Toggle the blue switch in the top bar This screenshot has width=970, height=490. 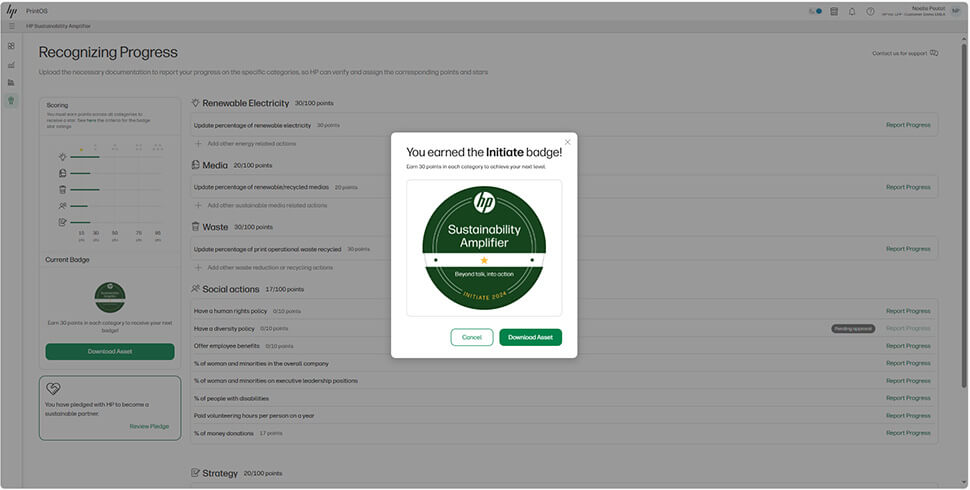point(815,11)
